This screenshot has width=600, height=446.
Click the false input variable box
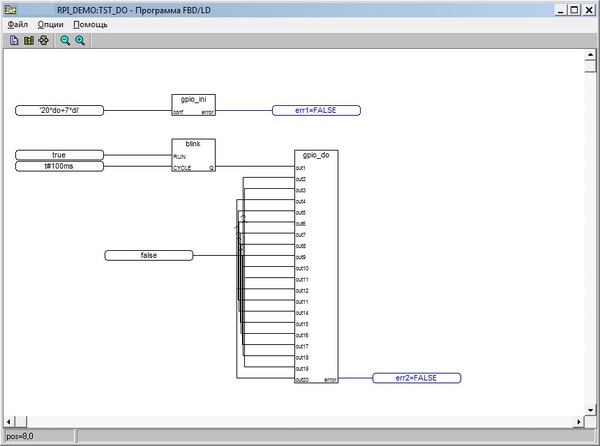click(x=148, y=256)
